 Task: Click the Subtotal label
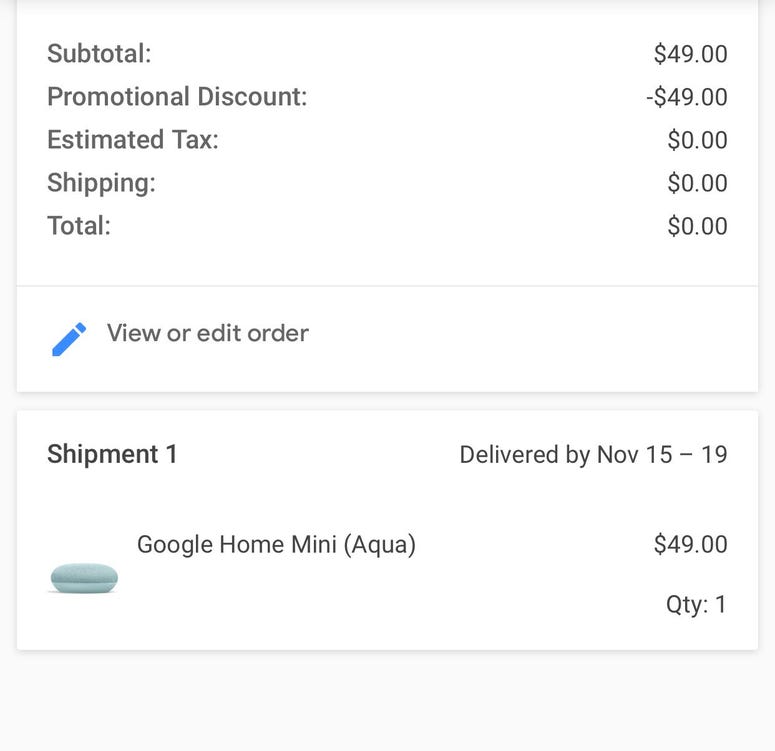pyautogui.click(x=99, y=53)
